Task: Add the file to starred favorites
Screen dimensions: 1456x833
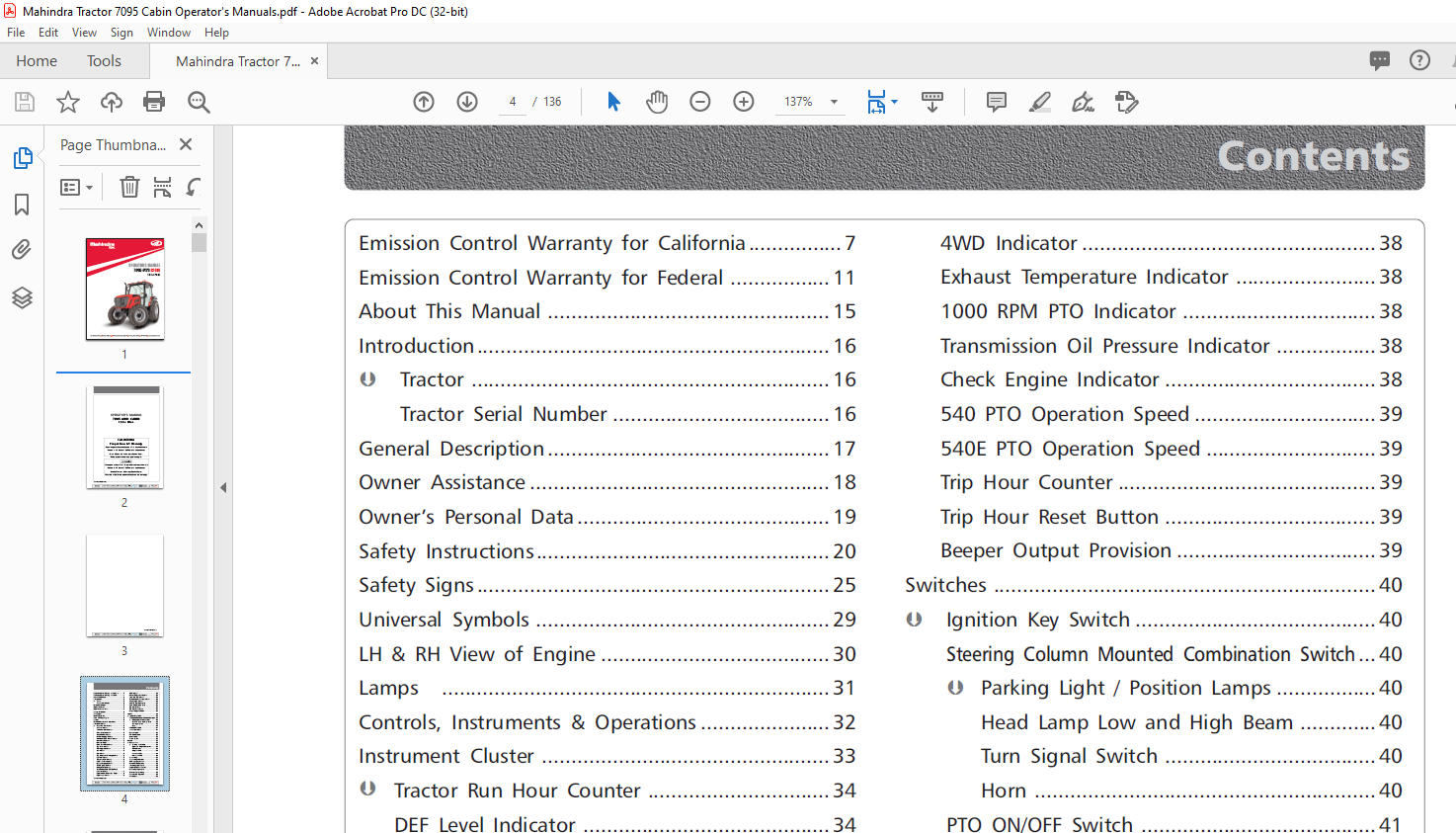Action: 68,102
